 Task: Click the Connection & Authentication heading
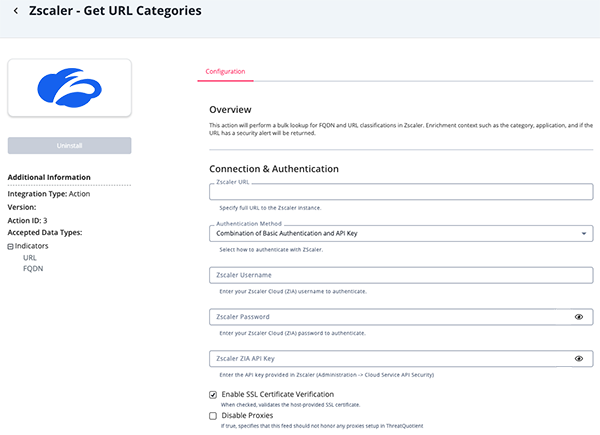click(274, 169)
